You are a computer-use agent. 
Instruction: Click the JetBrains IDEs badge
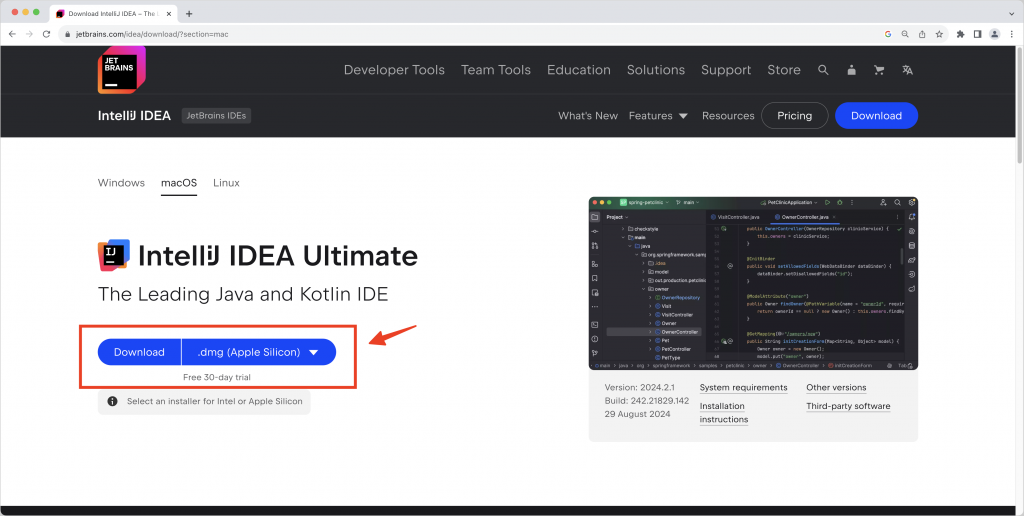tap(216, 116)
